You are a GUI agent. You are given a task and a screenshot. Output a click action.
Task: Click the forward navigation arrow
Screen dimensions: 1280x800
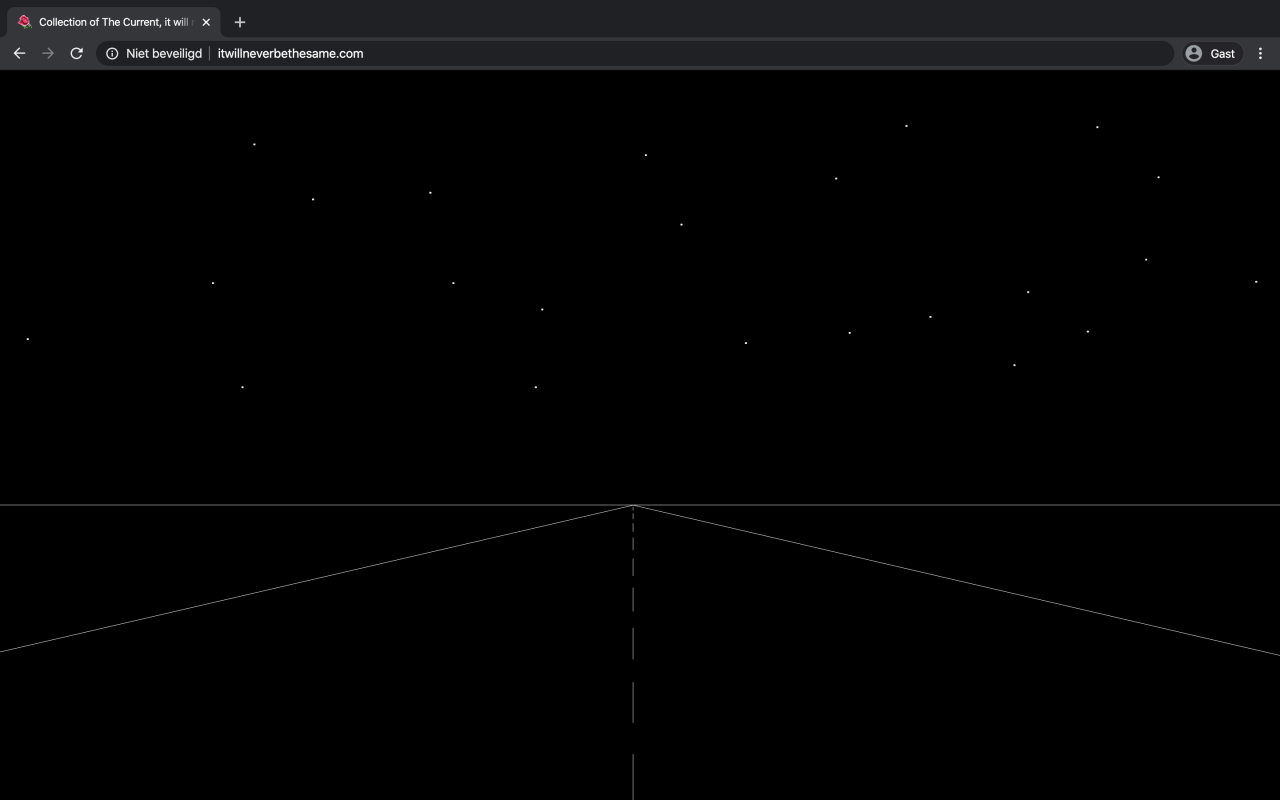48,53
